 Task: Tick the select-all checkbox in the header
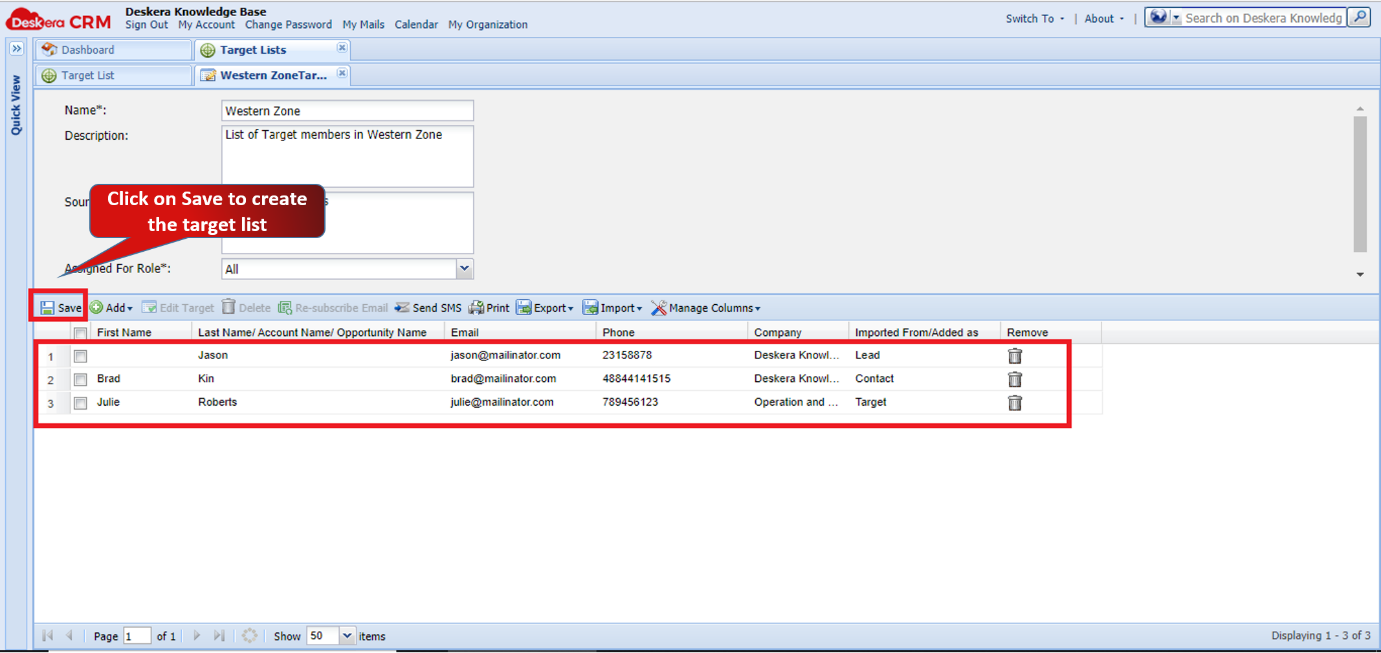click(80, 331)
